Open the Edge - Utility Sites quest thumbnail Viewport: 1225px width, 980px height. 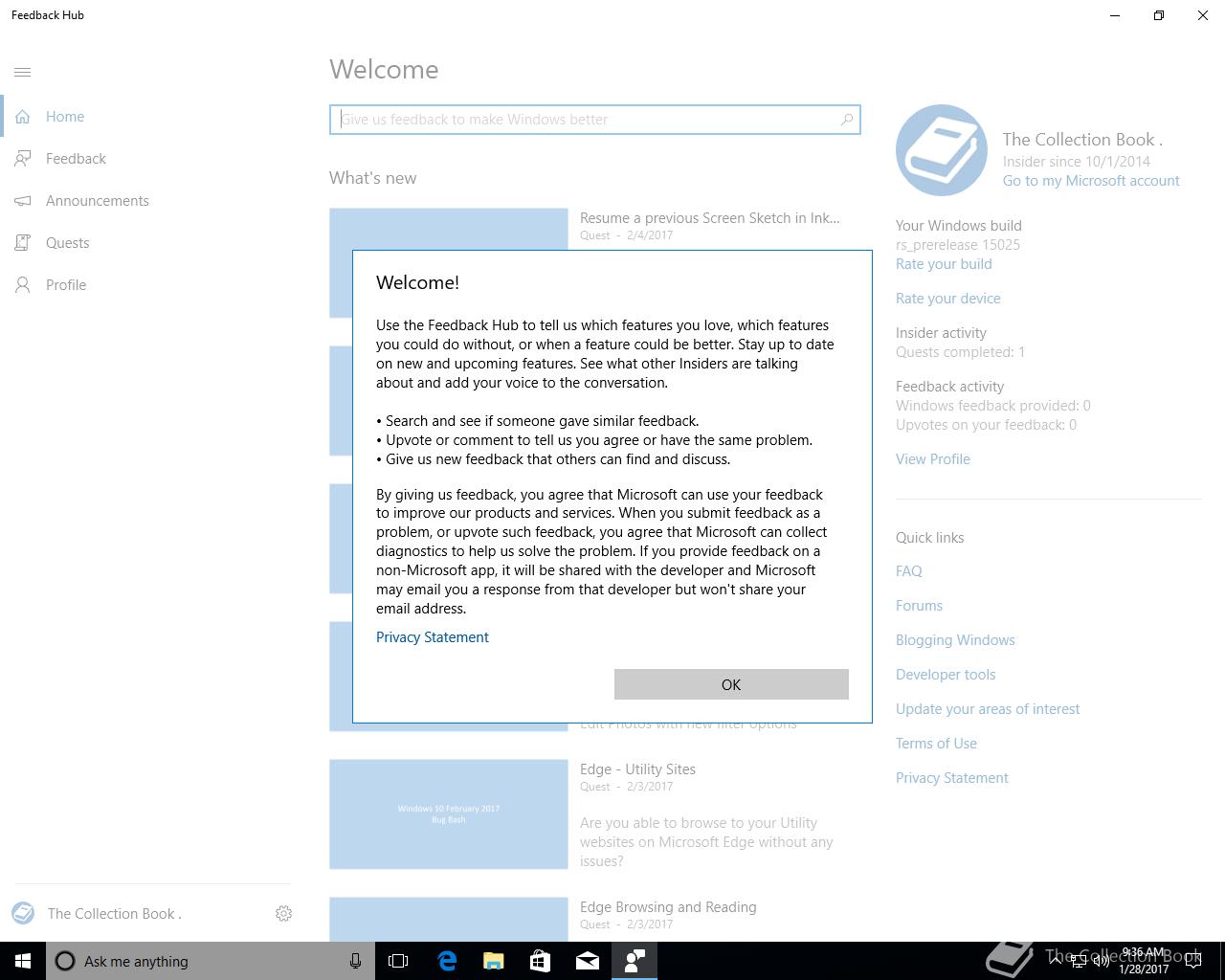click(449, 814)
